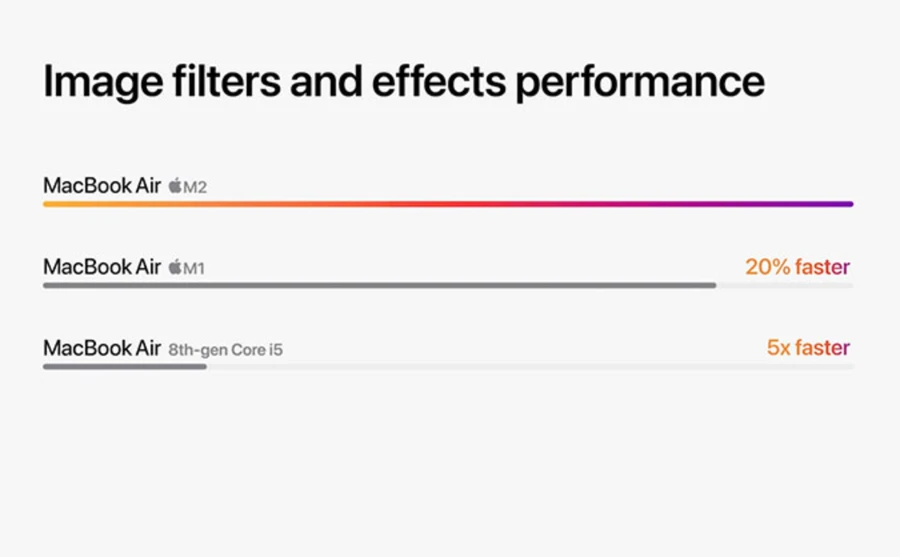Viewport: 900px width, 557px height.
Task: Click the Apple logo beside M2
Action: click(175, 185)
